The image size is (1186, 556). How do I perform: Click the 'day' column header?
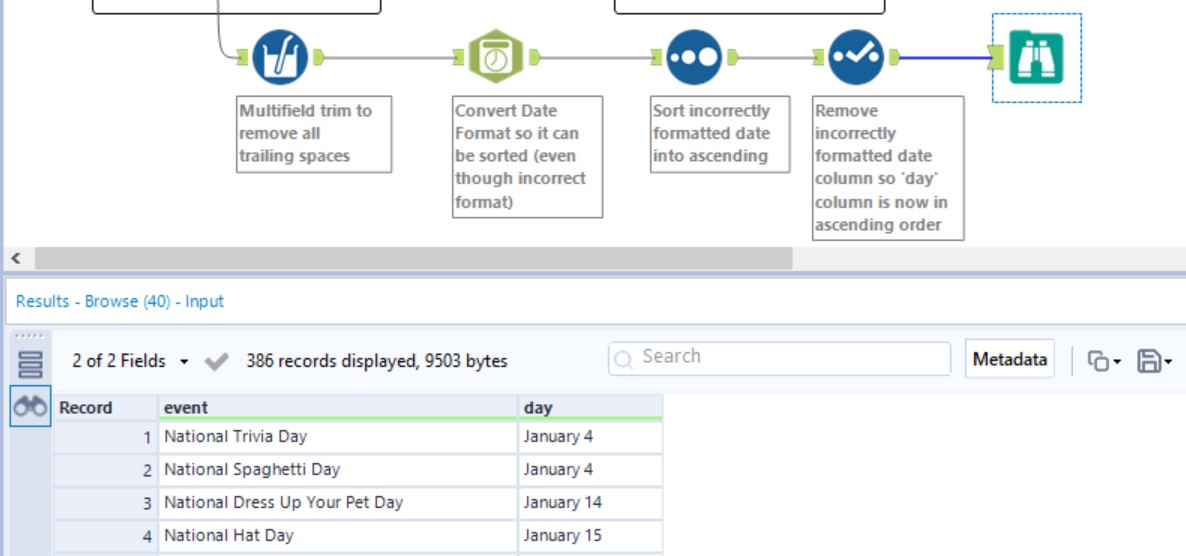(x=590, y=407)
